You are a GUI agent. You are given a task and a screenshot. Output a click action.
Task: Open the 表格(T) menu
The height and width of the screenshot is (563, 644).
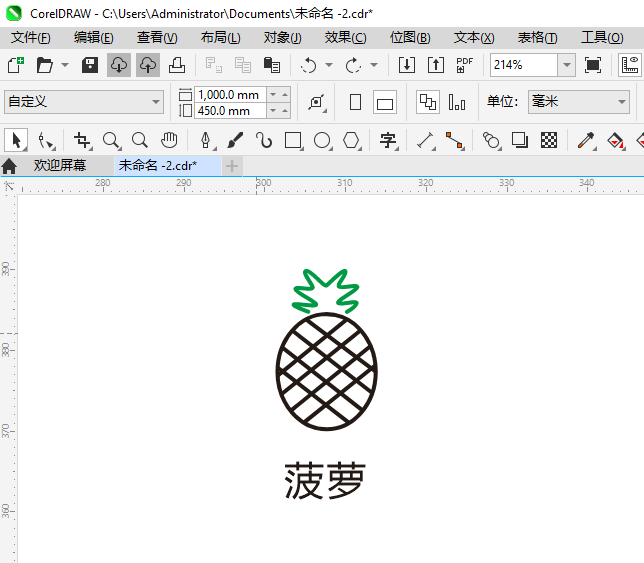point(537,38)
